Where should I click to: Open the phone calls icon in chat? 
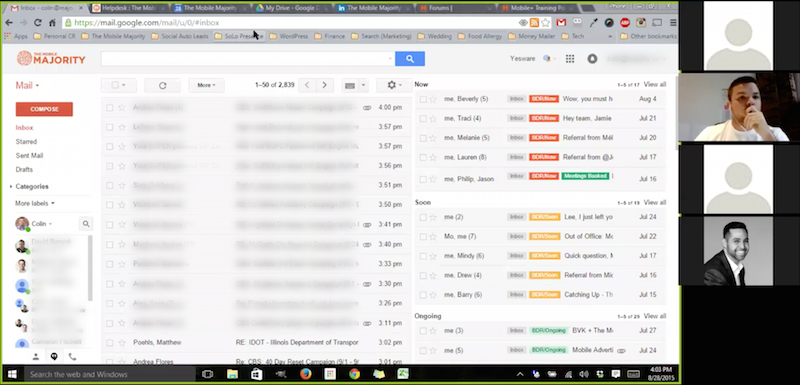72,356
